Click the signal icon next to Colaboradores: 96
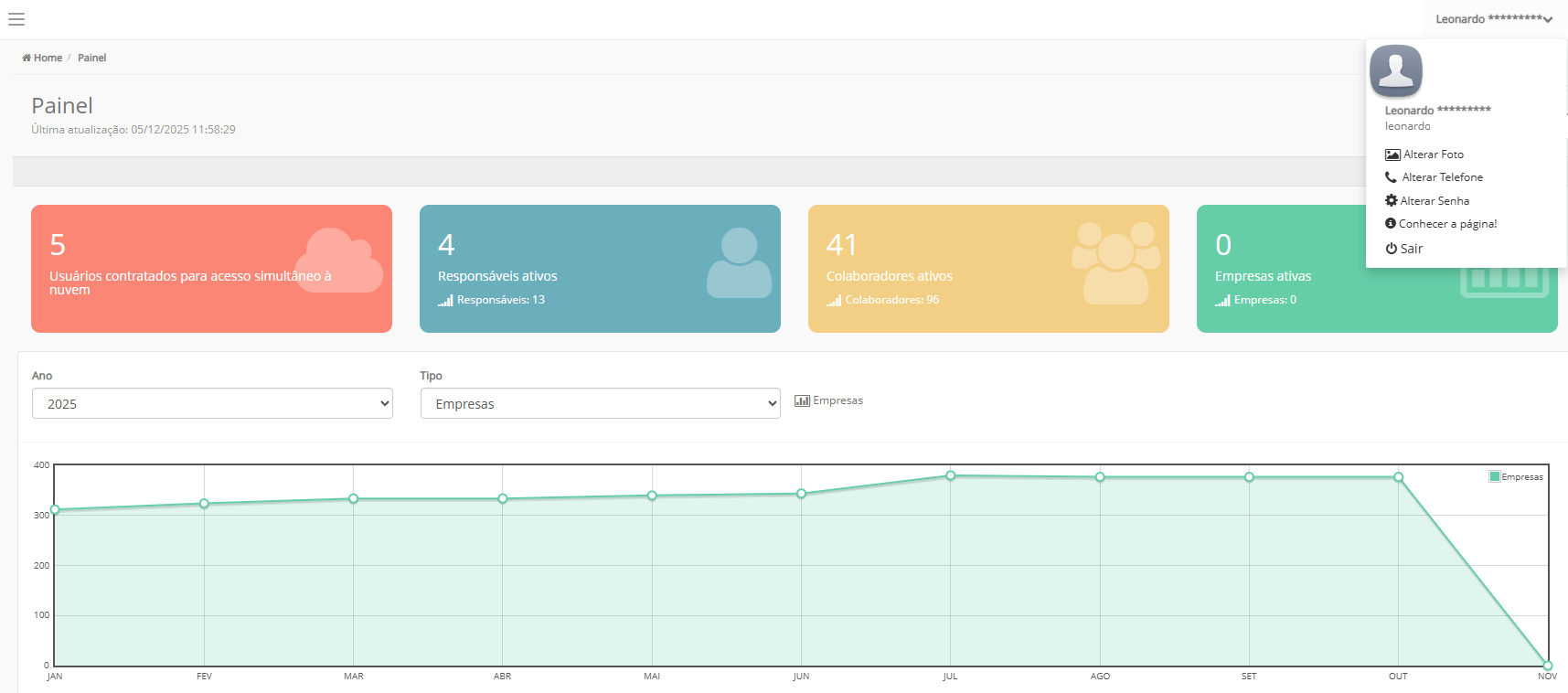 [x=834, y=300]
